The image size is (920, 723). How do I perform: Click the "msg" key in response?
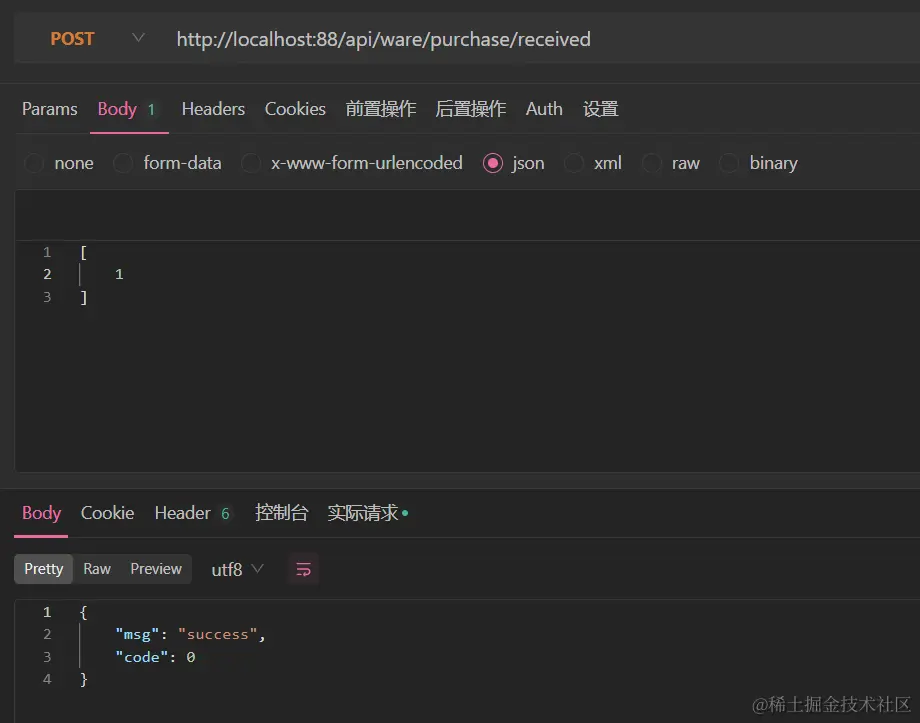pyautogui.click(x=137, y=634)
